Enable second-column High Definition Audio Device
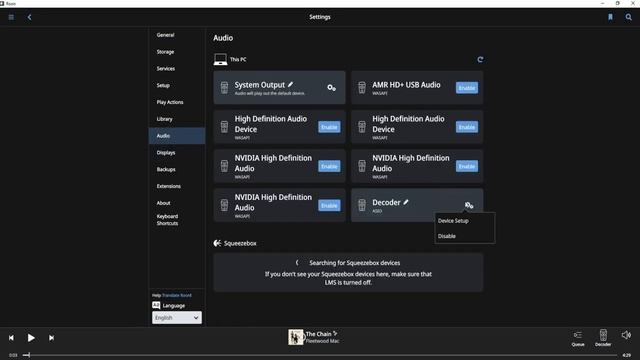This screenshot has height=360, width=640. point(467,127)
